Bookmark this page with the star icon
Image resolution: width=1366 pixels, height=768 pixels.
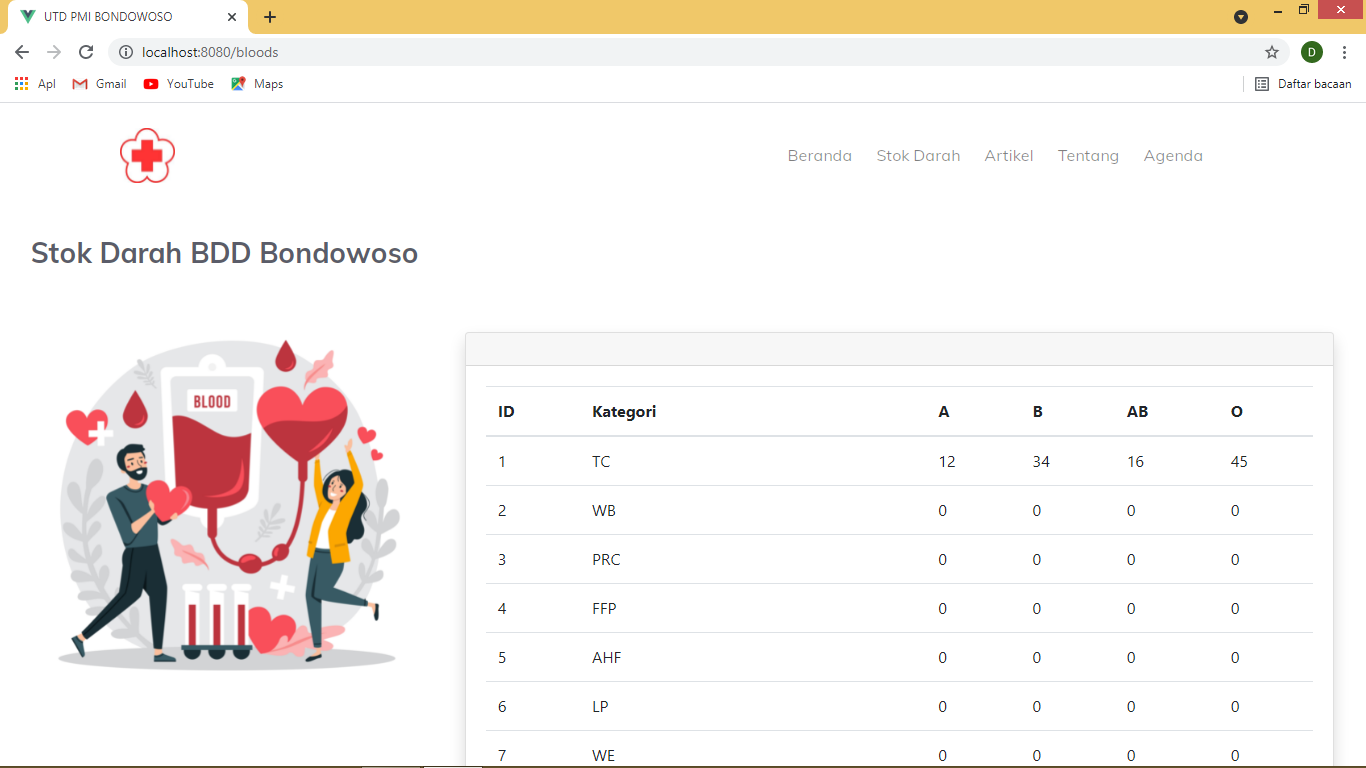click(x=1272, y=52)
